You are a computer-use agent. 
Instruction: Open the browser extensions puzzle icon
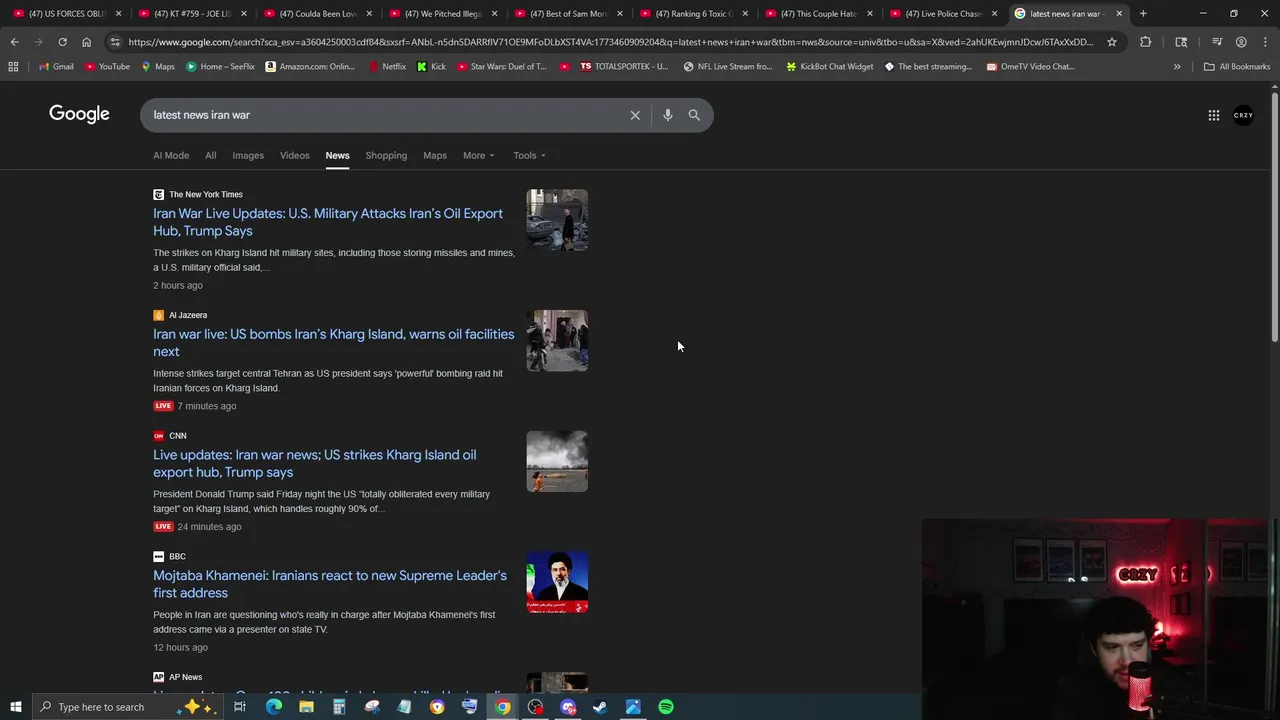pyautogui.click(x=1146, y=42)
